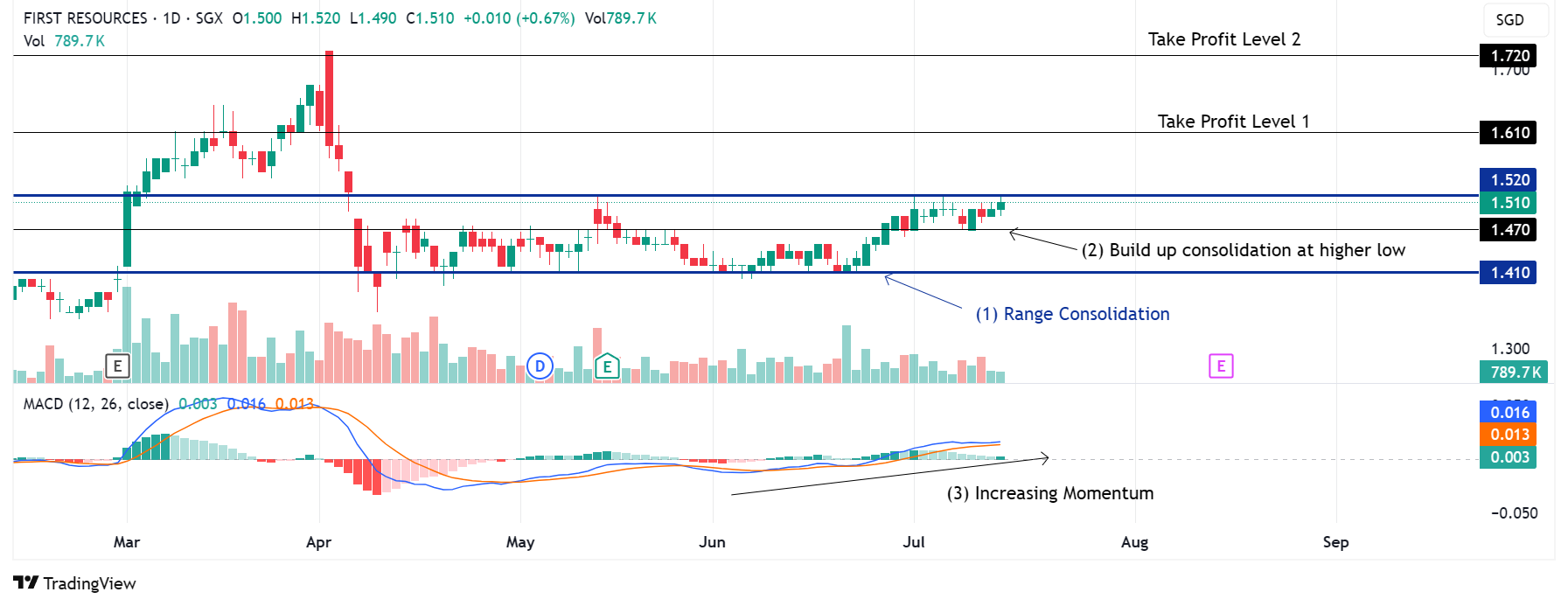Click the Take Profit Level 1 text

[x=1234, y=122]
